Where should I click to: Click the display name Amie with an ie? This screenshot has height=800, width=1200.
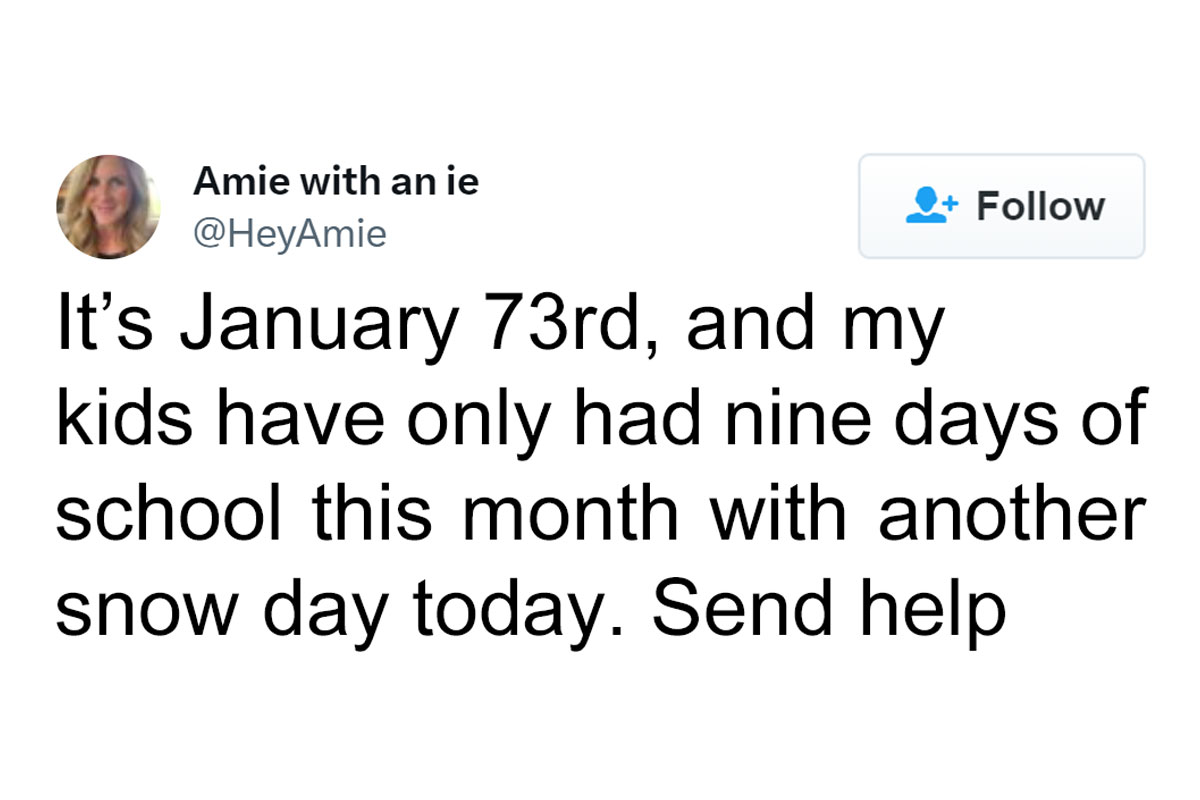(335, 181)
